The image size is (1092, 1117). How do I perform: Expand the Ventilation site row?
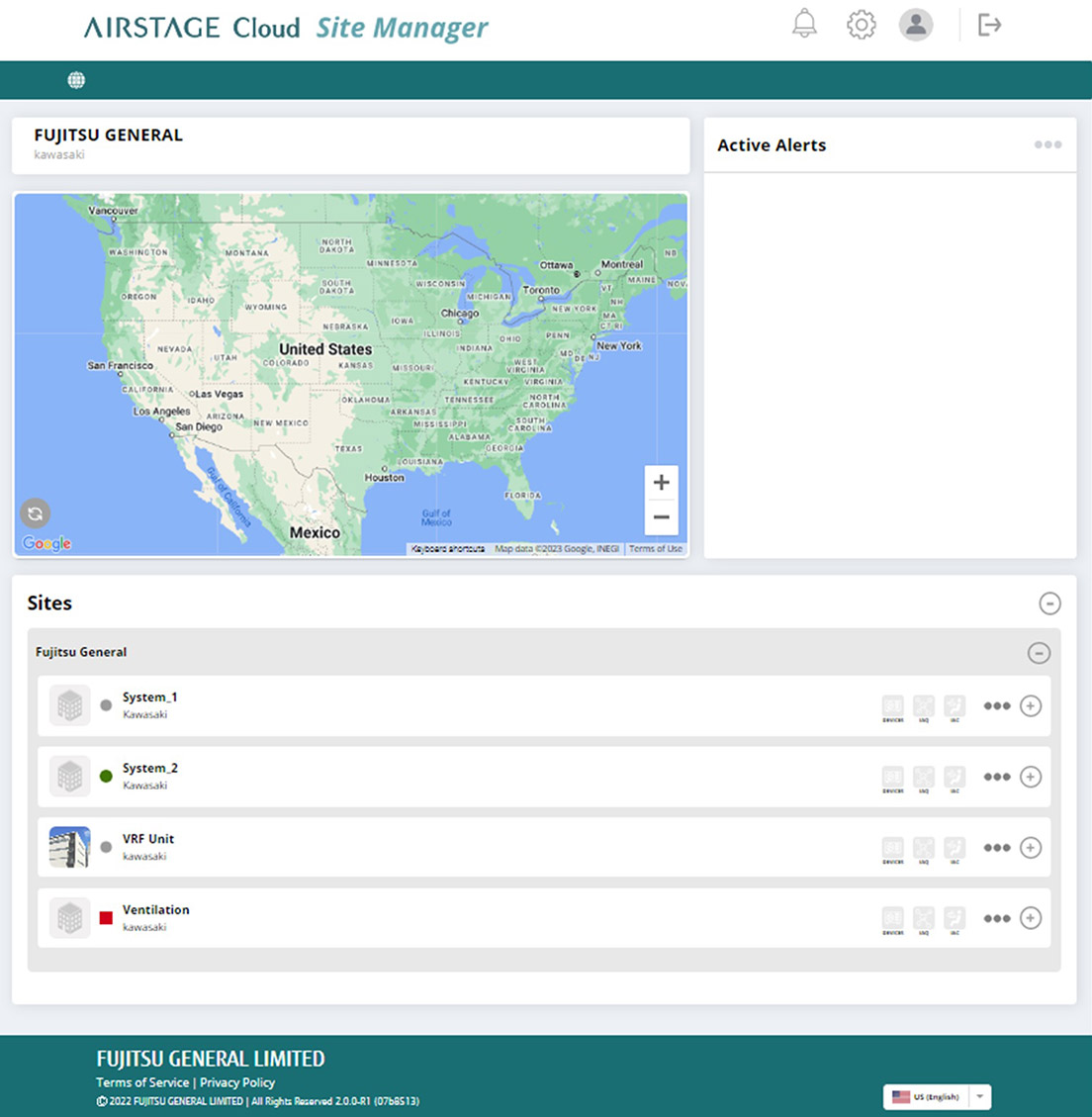coord(1031,918)
